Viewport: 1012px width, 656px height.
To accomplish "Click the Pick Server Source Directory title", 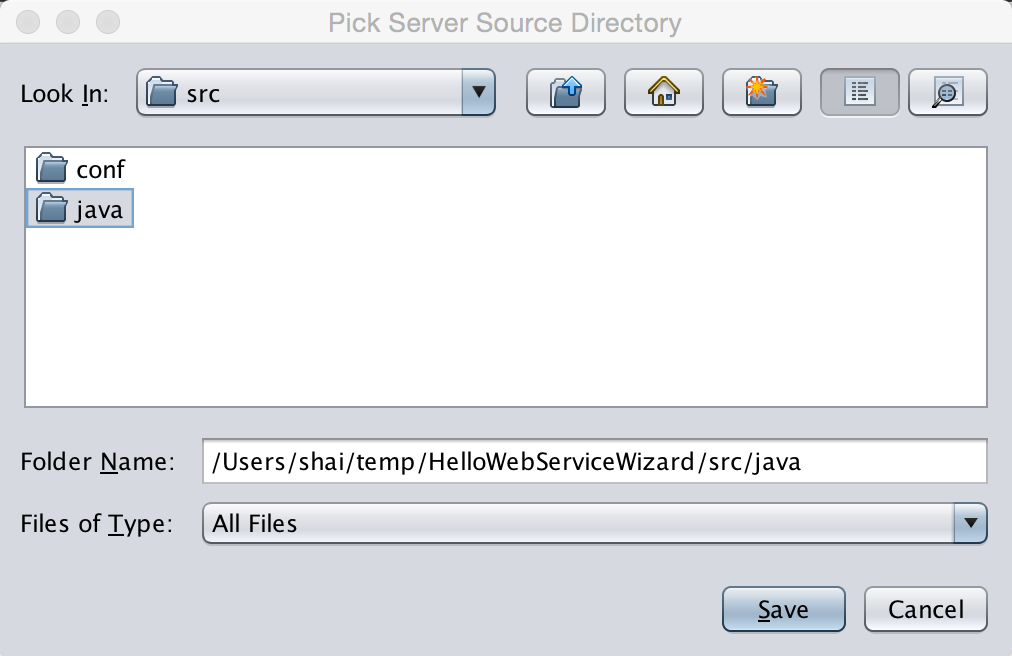I will [x=506, y=22].
